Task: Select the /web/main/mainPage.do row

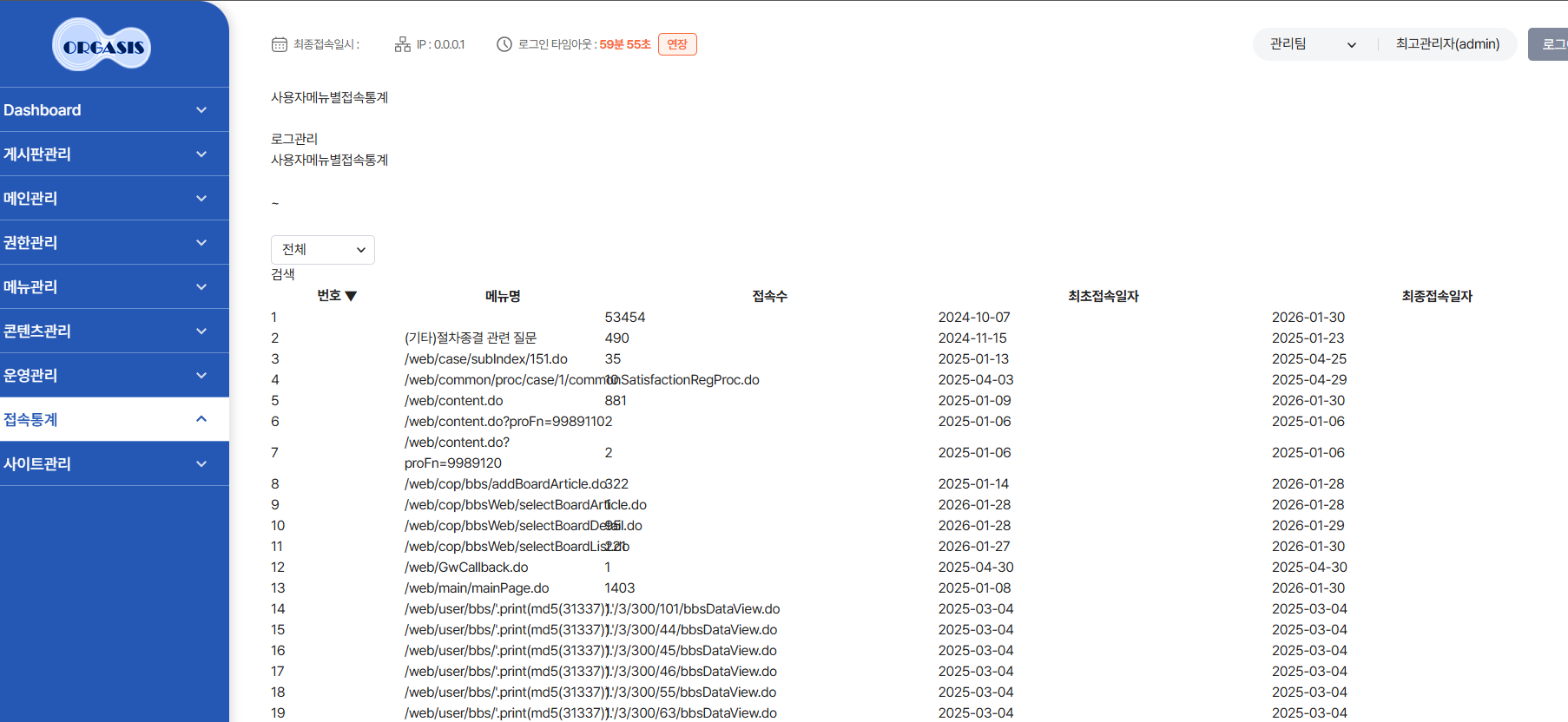Action: click(477, 588)
